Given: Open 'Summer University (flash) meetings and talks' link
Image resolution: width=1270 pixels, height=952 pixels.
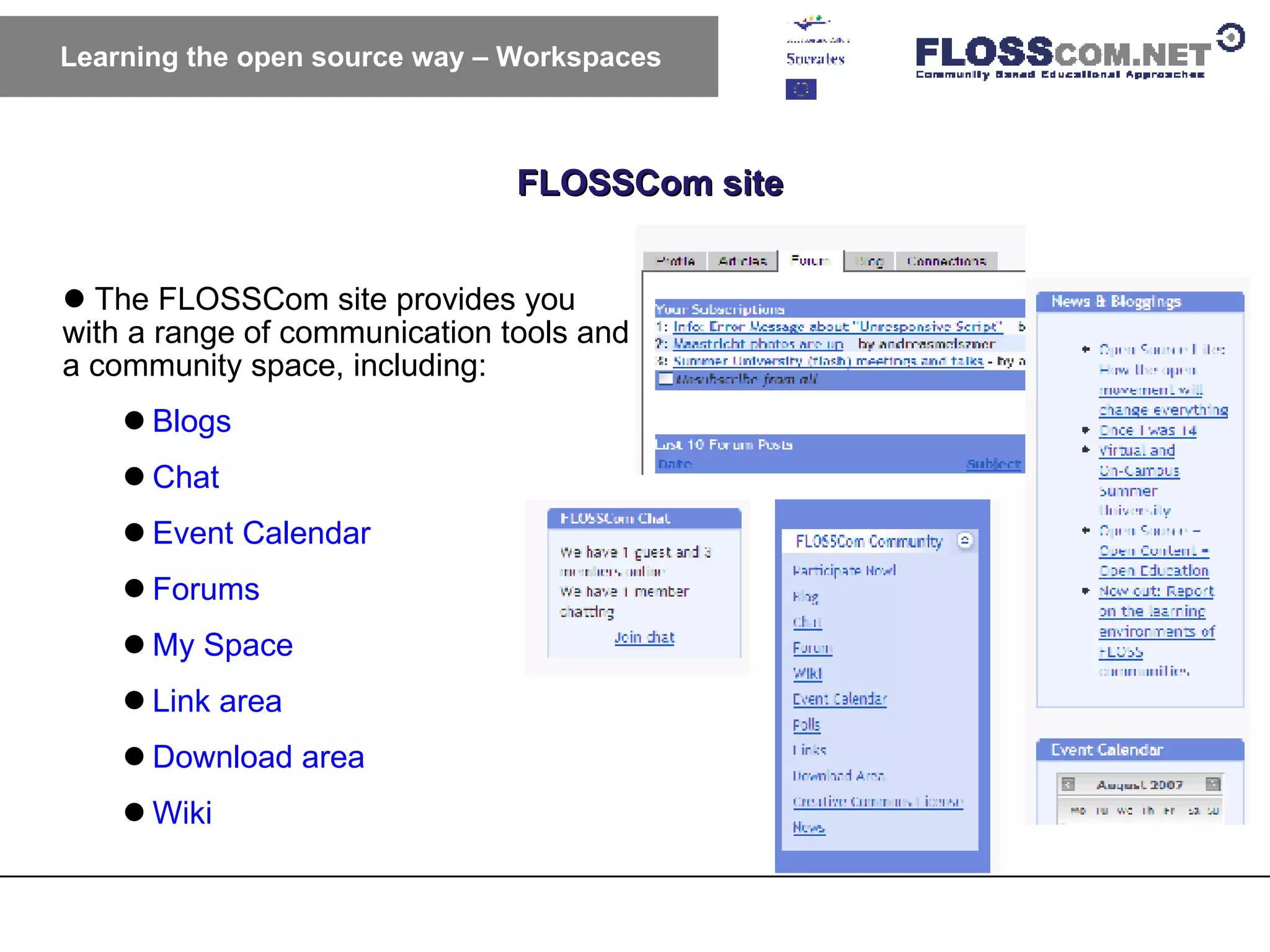Looking at the screenshot, I should coord(828,361).
